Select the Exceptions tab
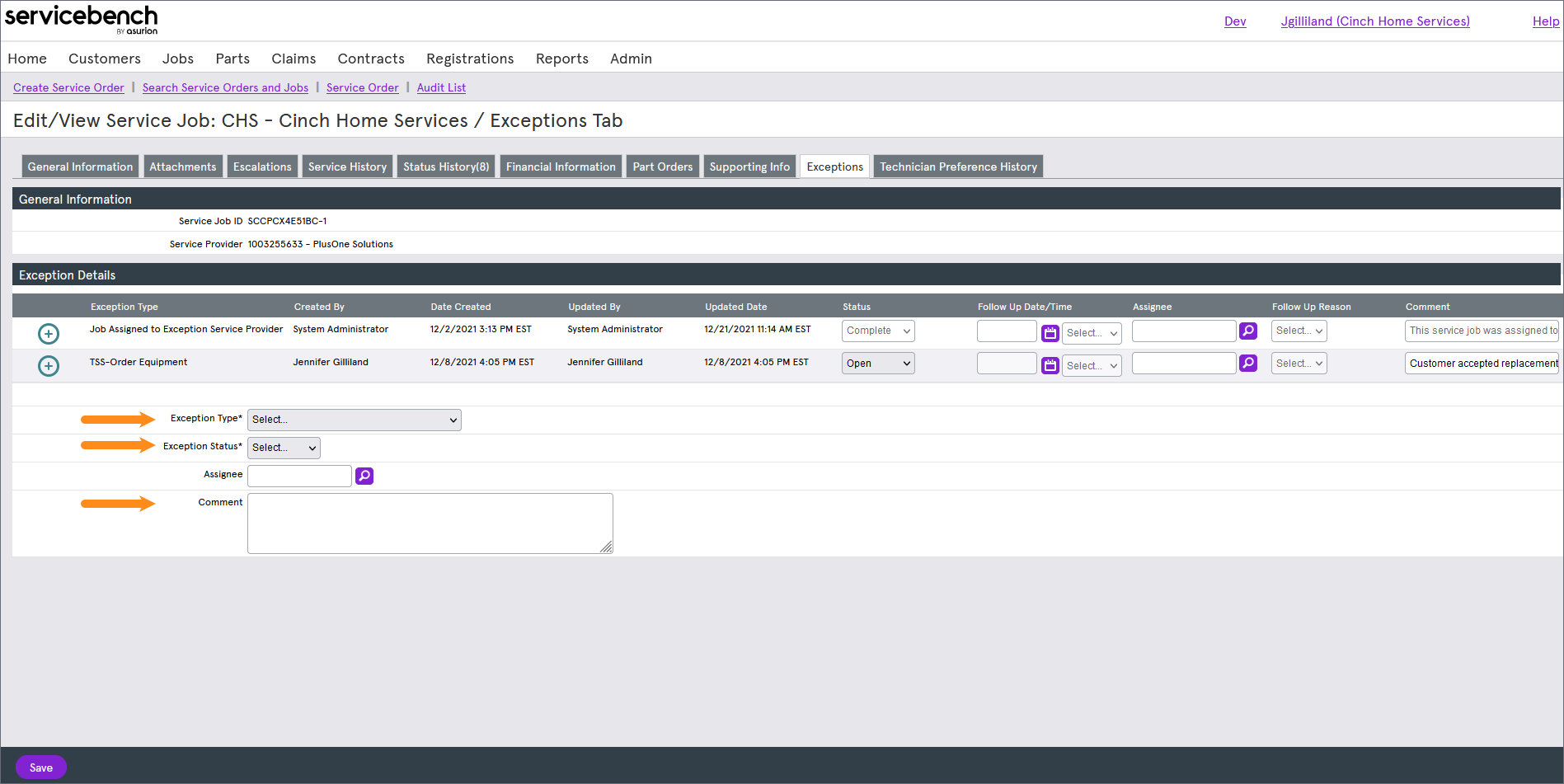 [834, 167]
